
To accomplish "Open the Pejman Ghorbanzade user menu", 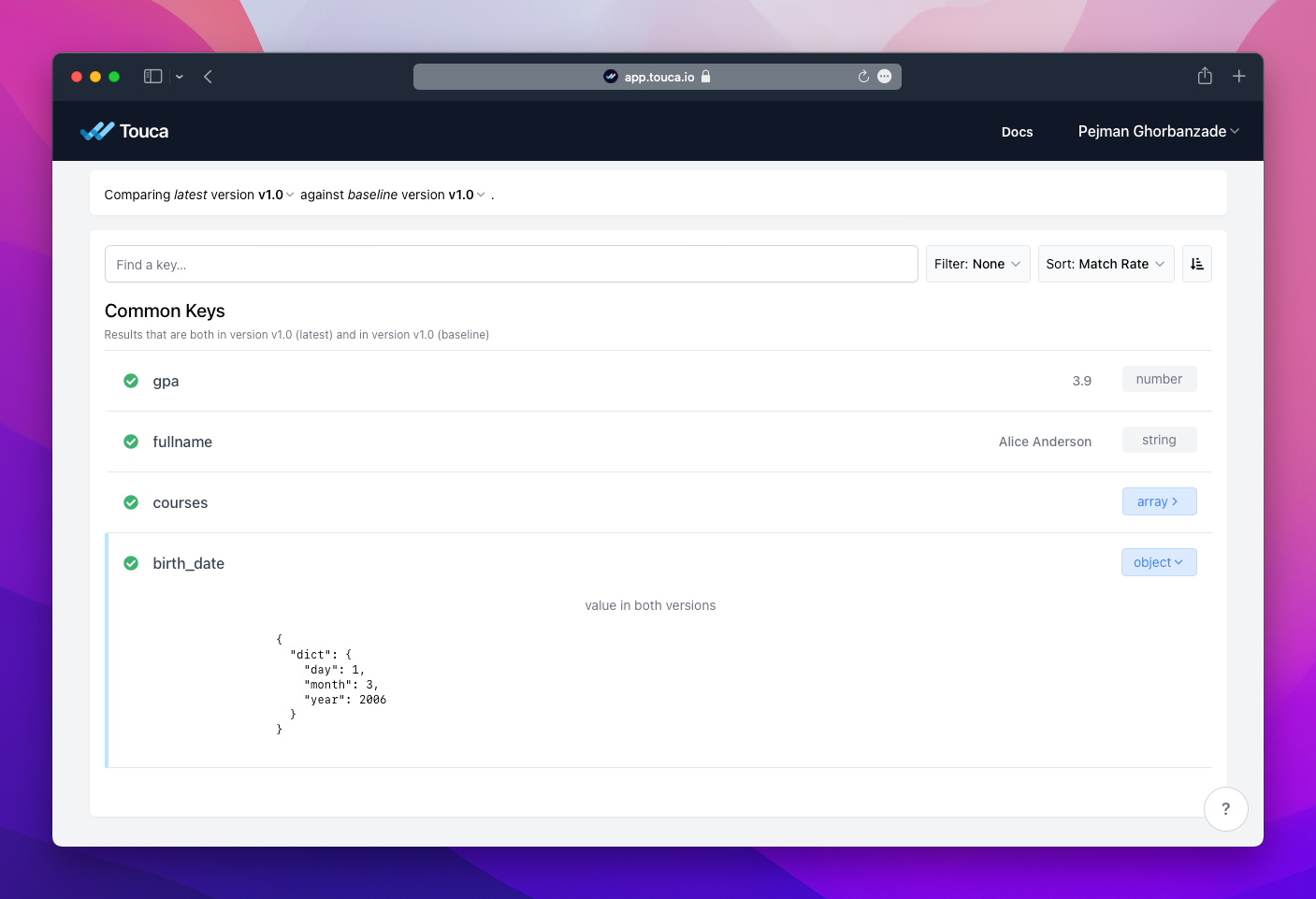I will 1158,131.
